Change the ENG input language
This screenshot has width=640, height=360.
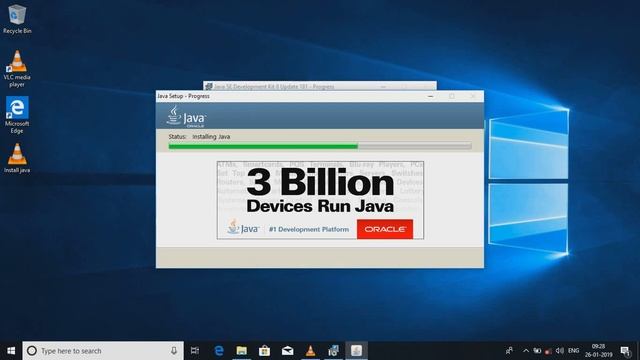pyautogui.click(x=573, y=351)
